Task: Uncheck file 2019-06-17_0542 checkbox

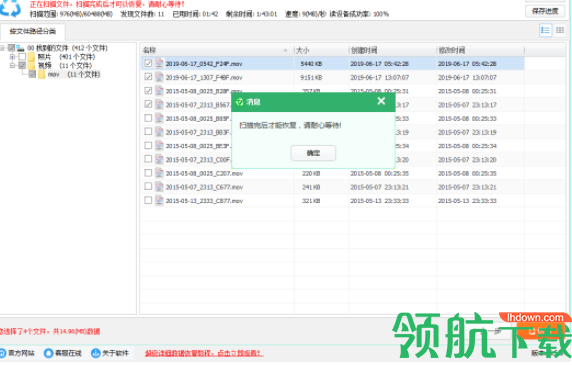Action: tap(148, 63)
